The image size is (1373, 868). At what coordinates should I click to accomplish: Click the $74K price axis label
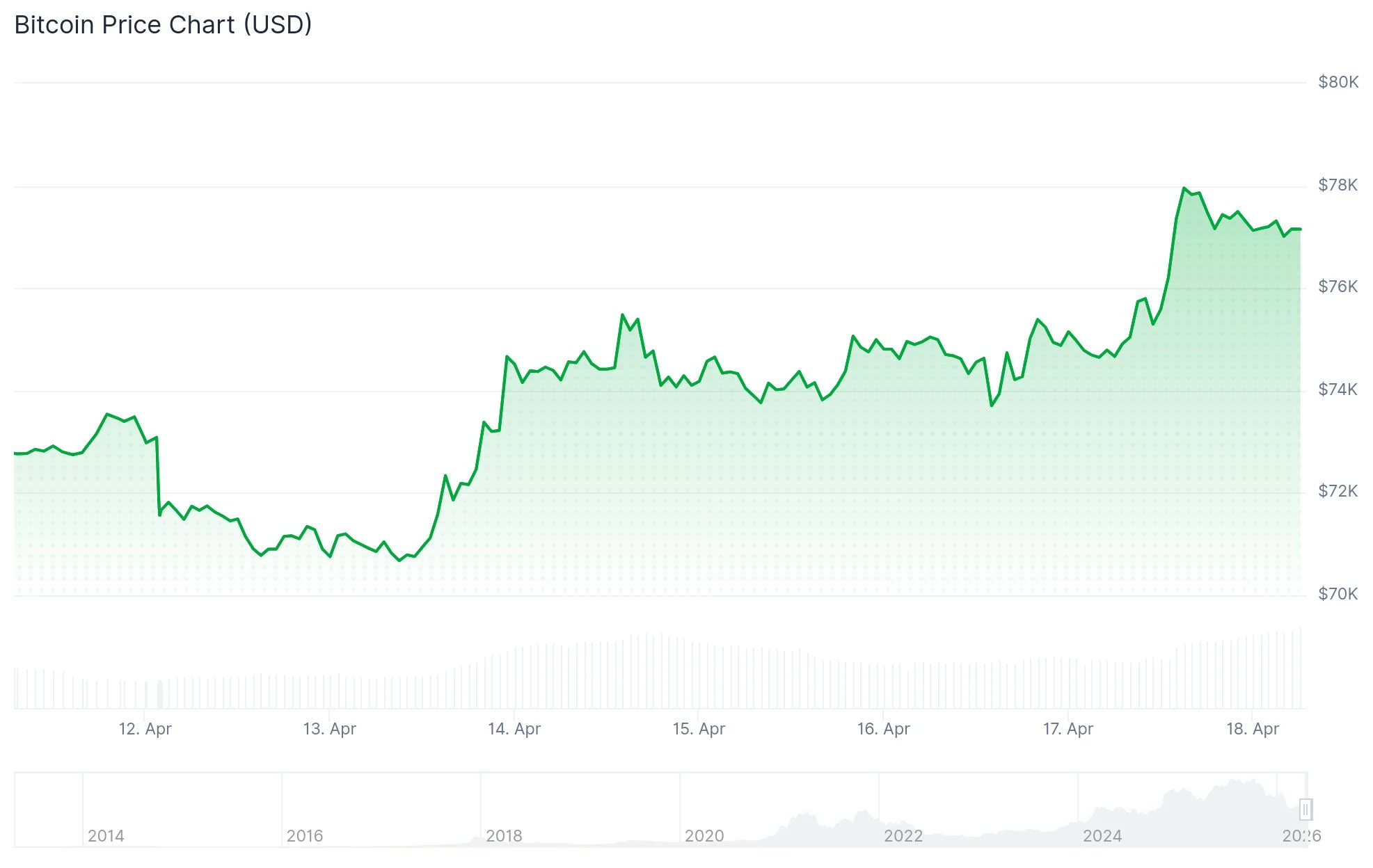pos(1338,389)
